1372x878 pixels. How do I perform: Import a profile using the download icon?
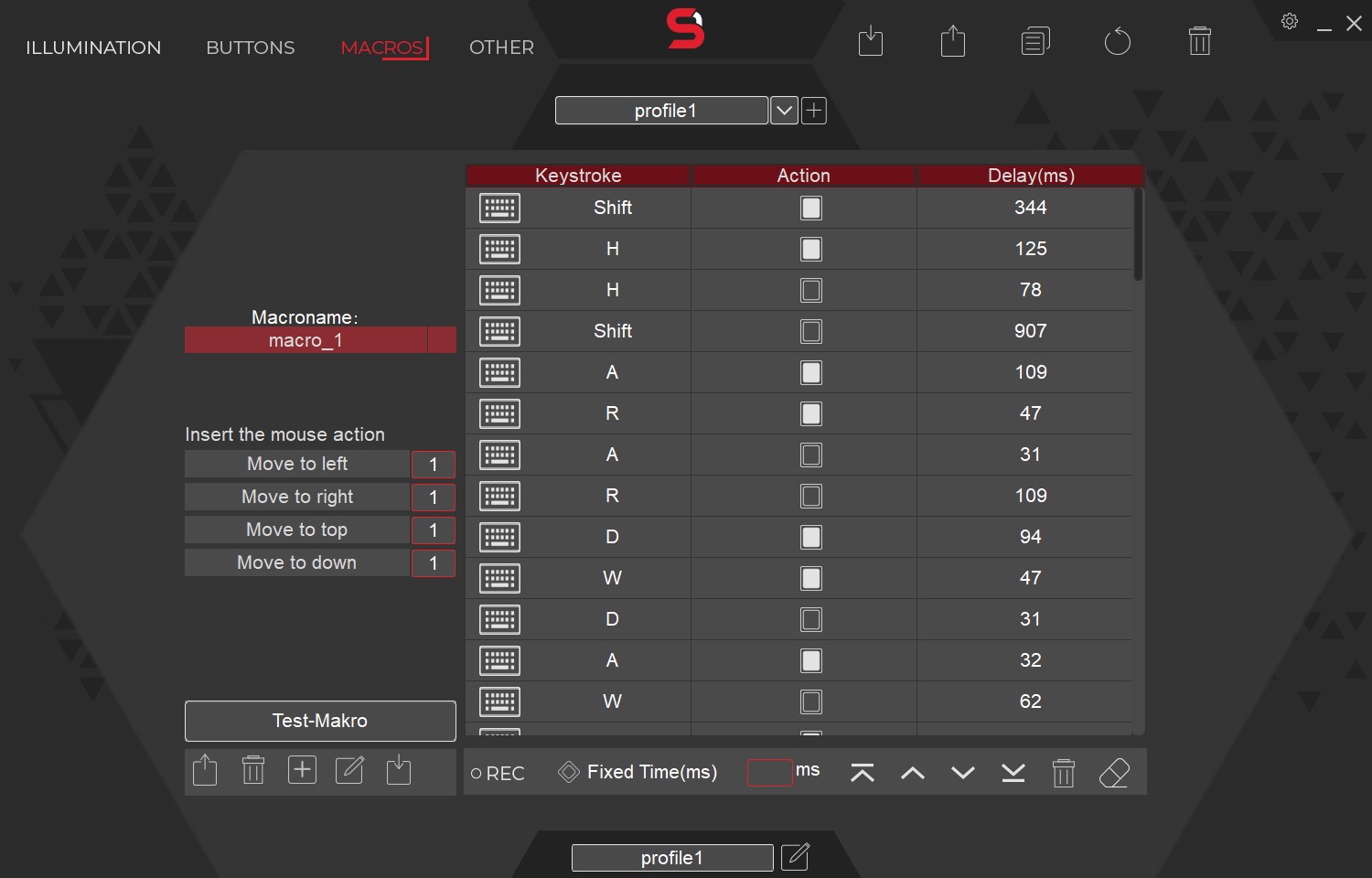(870, 40)
